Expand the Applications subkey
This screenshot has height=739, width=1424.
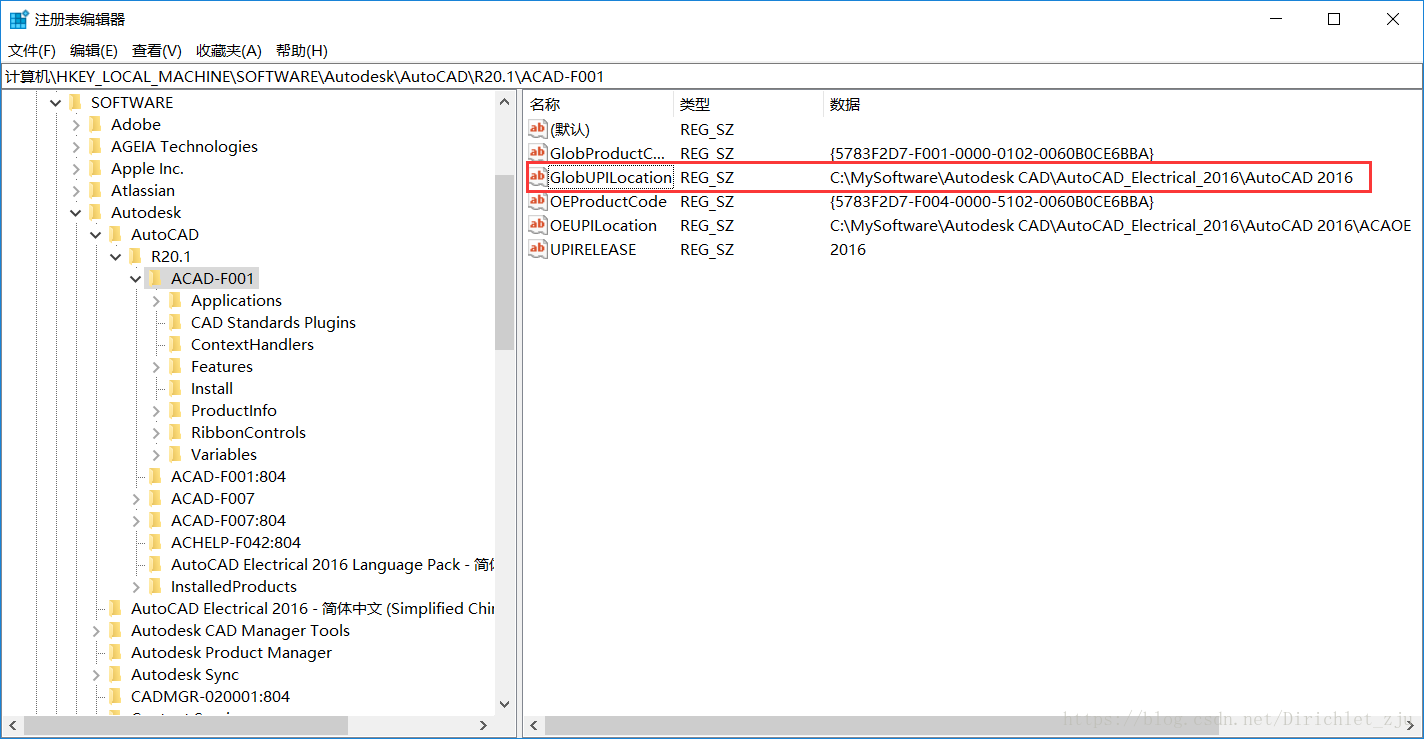pos(156,300)
